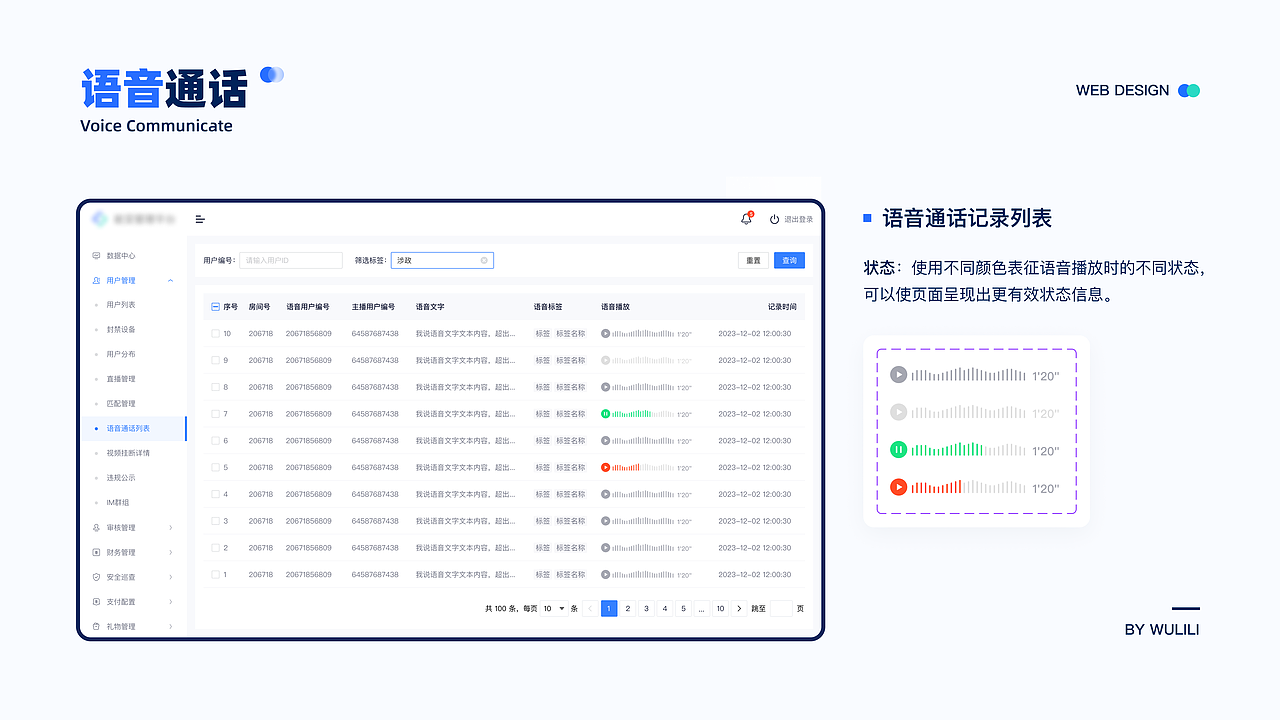Check the checkbox for row 7
Image resolution: width=1280 pixels, height=720 pixels.
215,413
